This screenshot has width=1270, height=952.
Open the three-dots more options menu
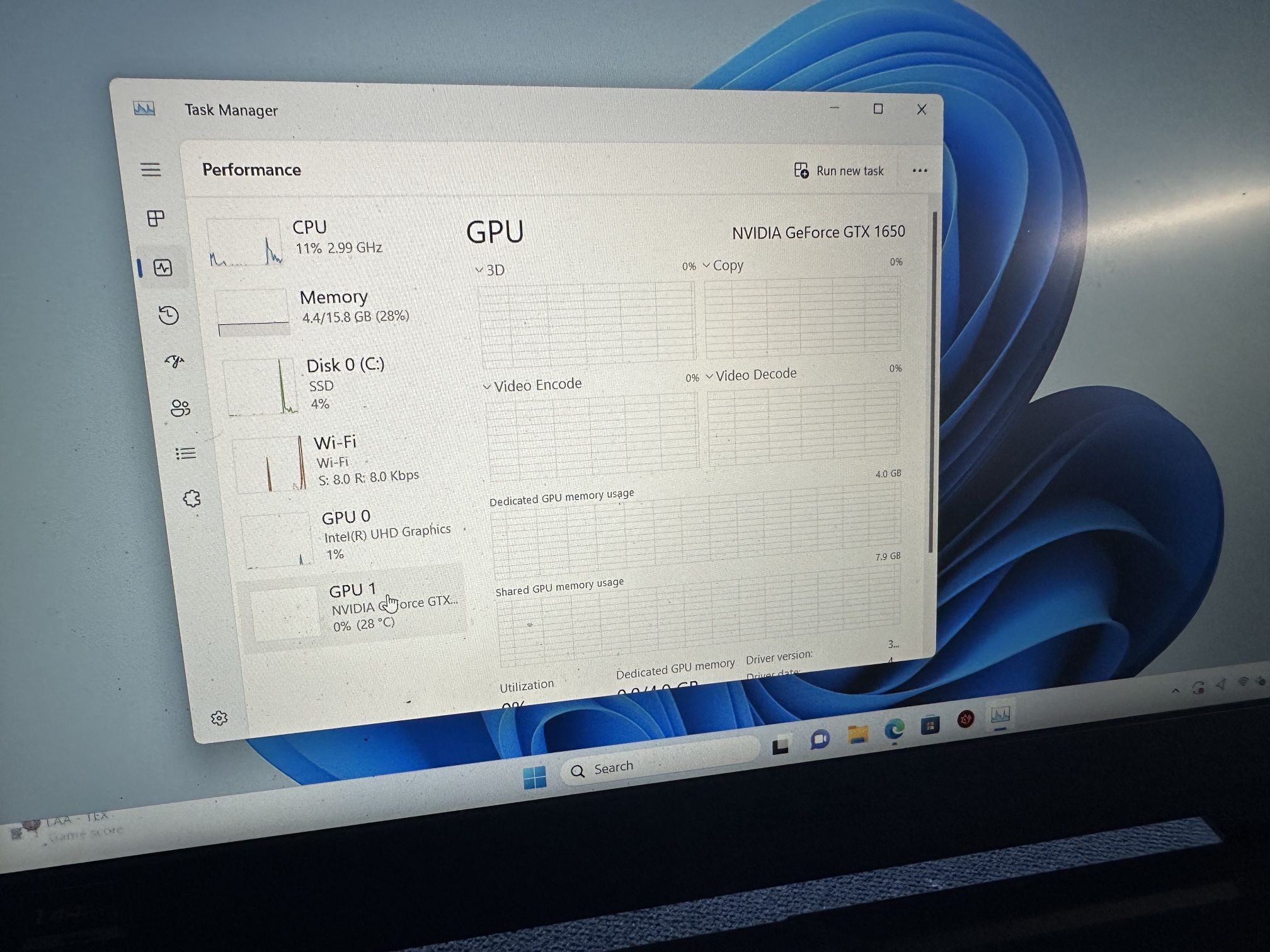pos(920,171)
